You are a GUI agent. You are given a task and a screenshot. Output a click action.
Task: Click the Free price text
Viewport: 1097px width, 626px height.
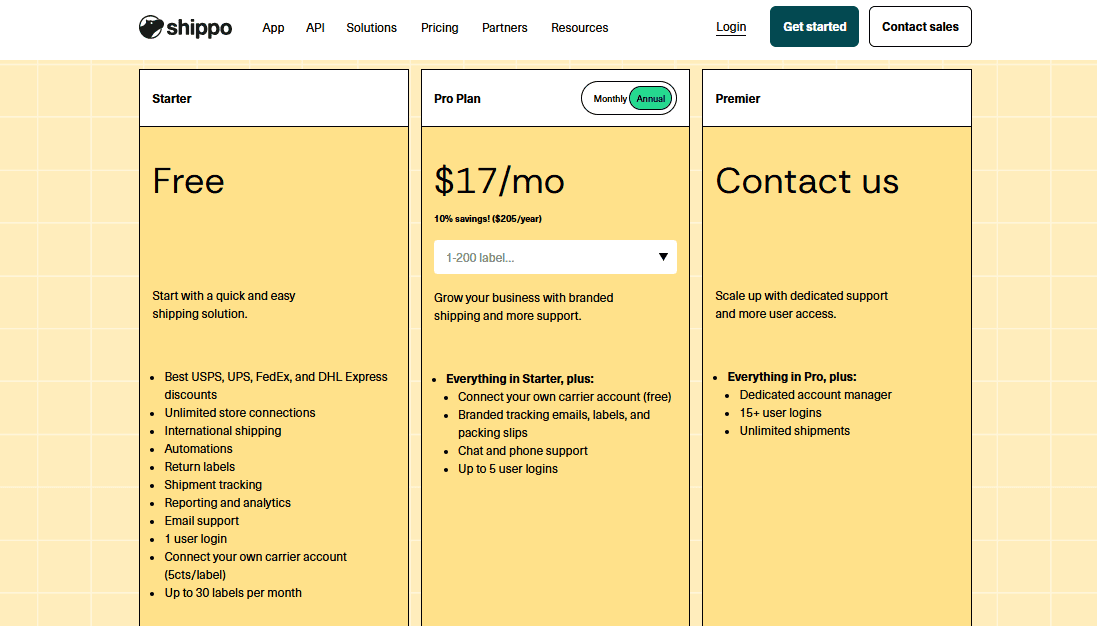click(188, 181)
